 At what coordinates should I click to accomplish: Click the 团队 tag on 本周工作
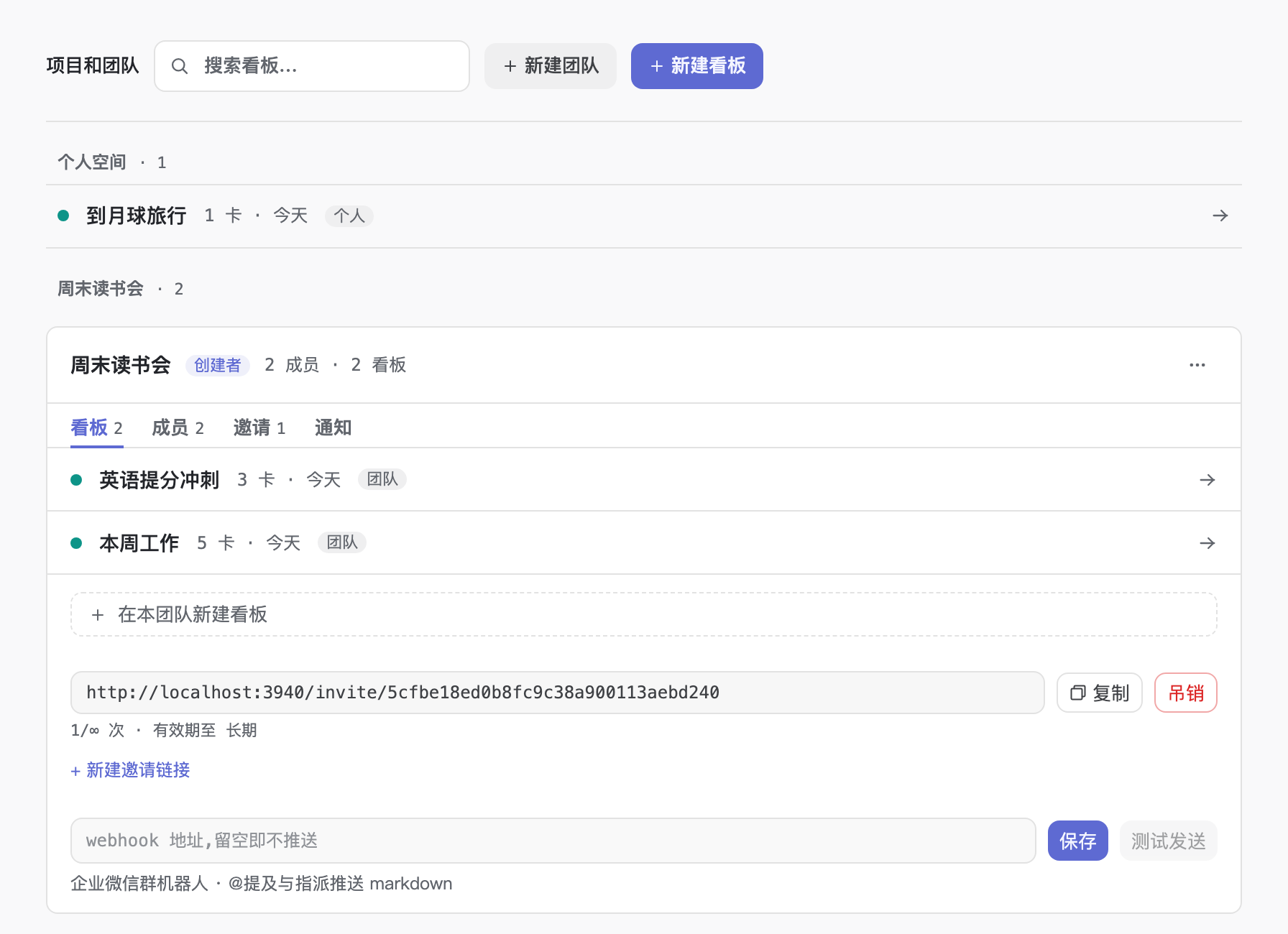coord(342,542)
